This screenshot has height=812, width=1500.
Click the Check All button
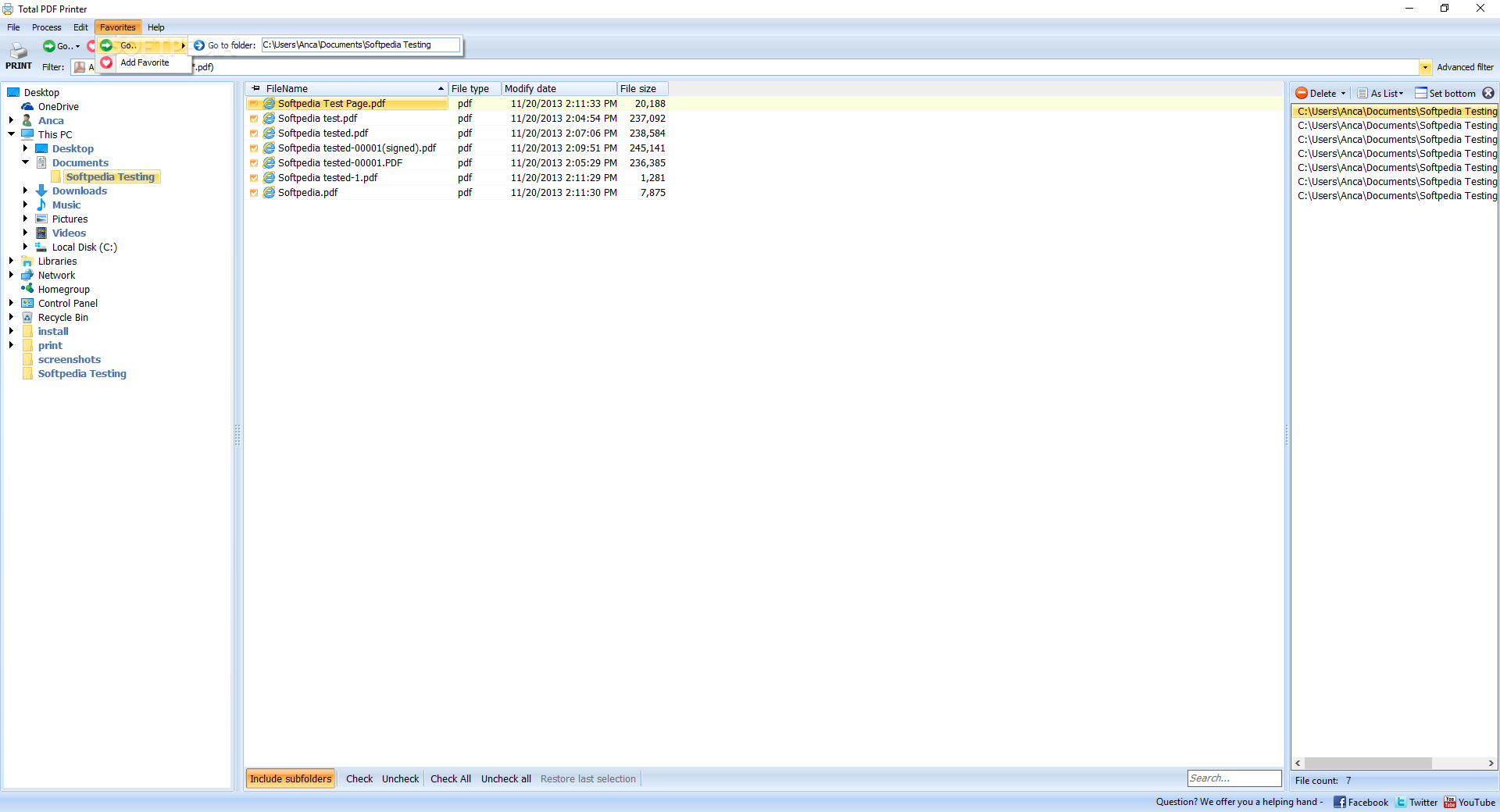(x=451, y=779)
